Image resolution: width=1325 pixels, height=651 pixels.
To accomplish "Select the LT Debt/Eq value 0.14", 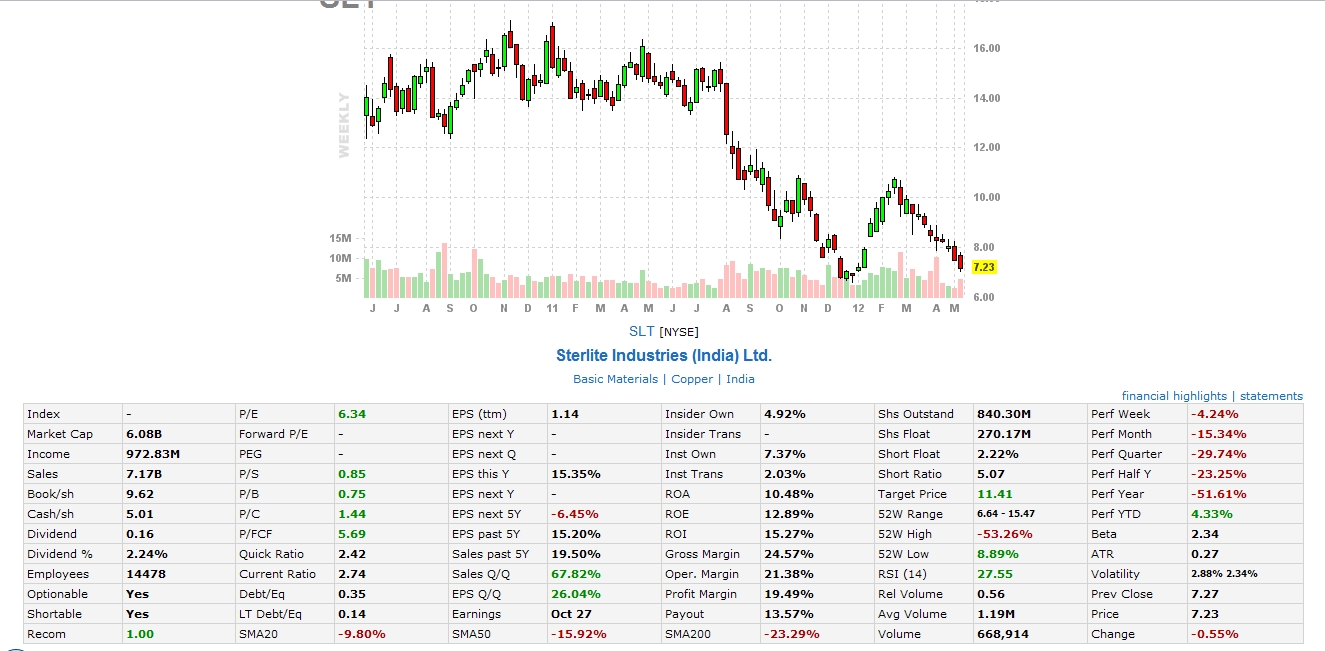I will coord(352,614).
